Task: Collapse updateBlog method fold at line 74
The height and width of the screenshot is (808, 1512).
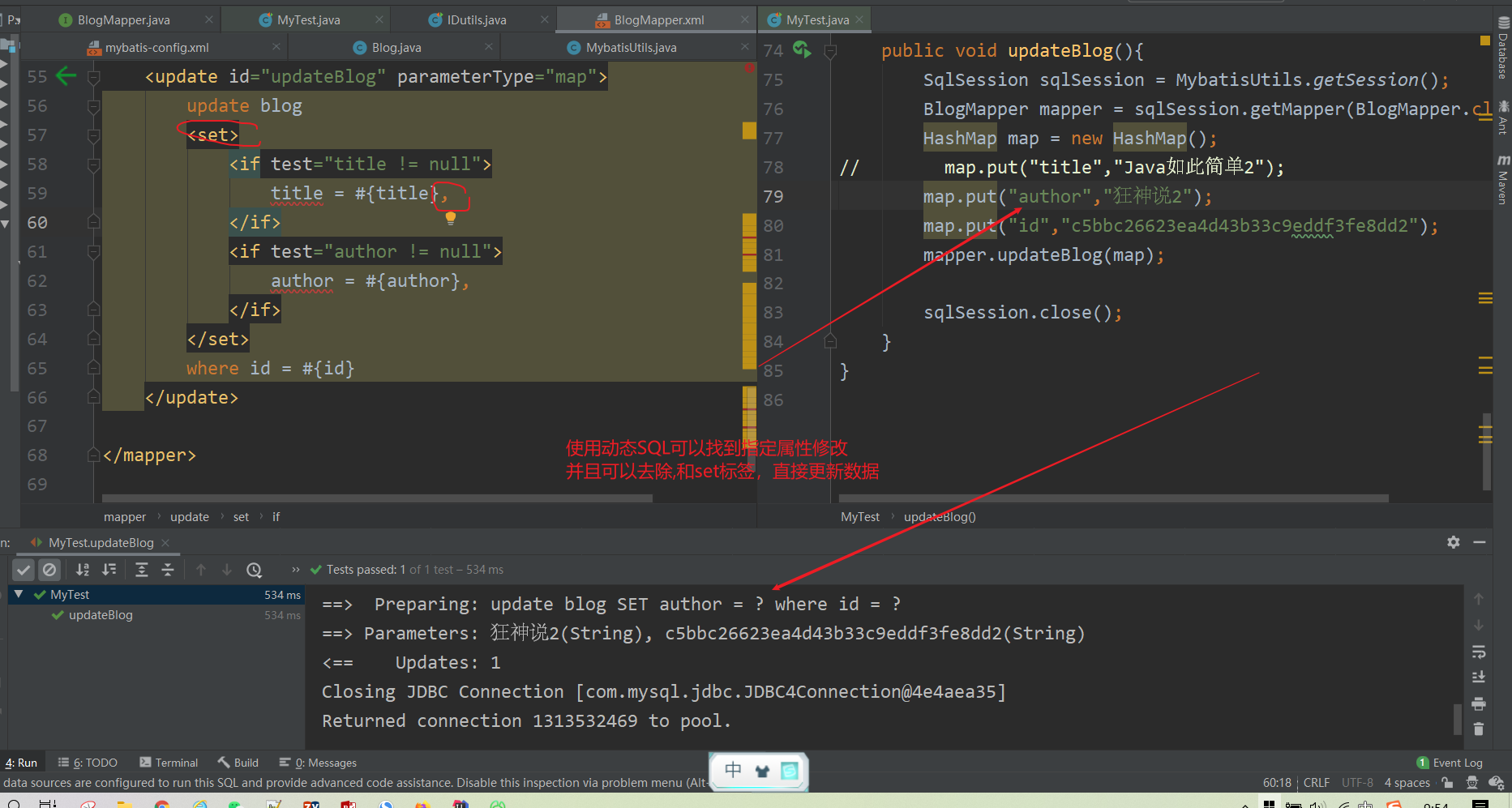Action: click(830, 51)
